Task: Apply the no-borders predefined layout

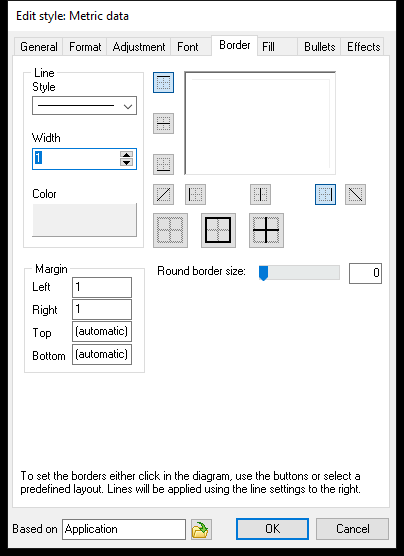Action: coord(170,230)
